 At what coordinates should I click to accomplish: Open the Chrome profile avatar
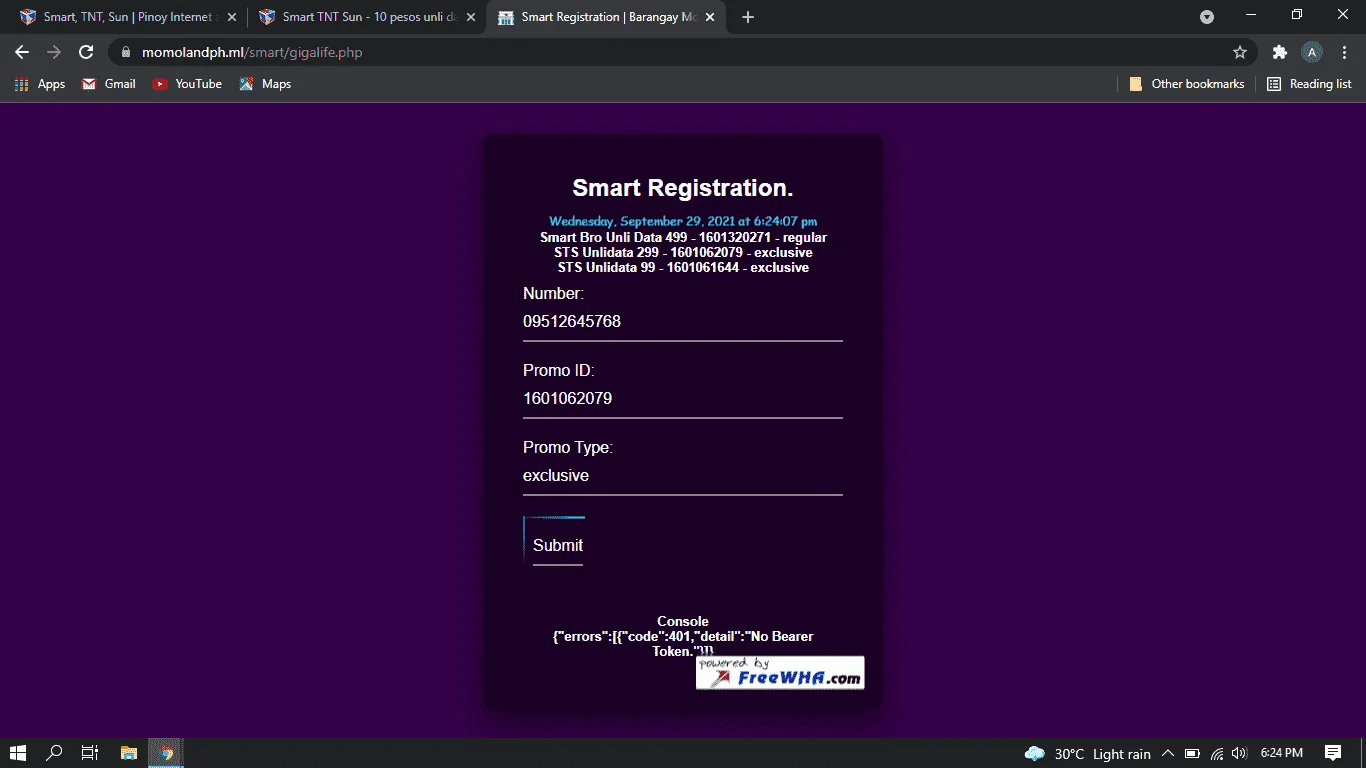[1312, 52]
